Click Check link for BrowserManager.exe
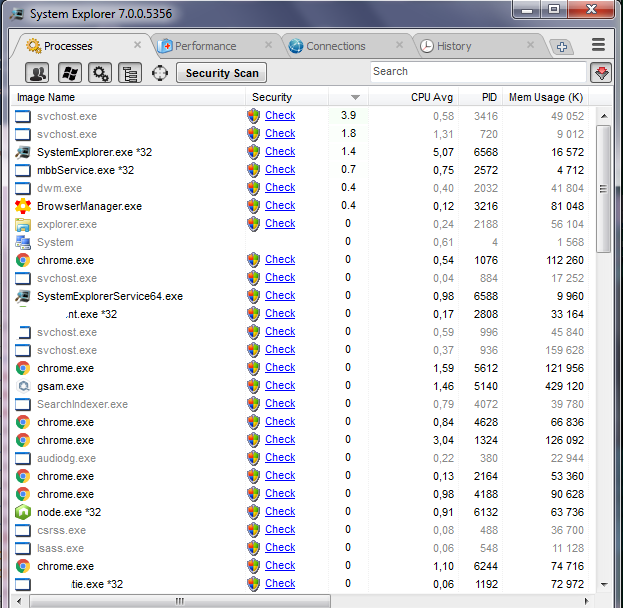Viewport: 623px width, 608px height. (x=280, y=205)
